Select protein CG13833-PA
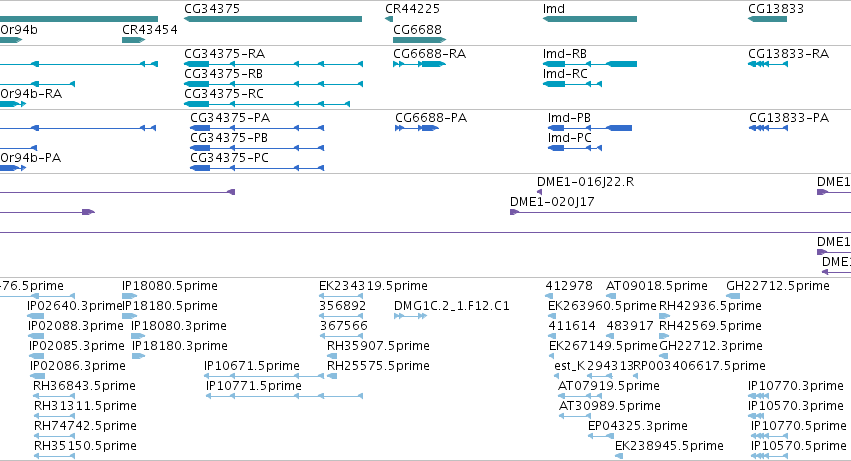This screenshot has height=461, width=851. tap(789, 118)
